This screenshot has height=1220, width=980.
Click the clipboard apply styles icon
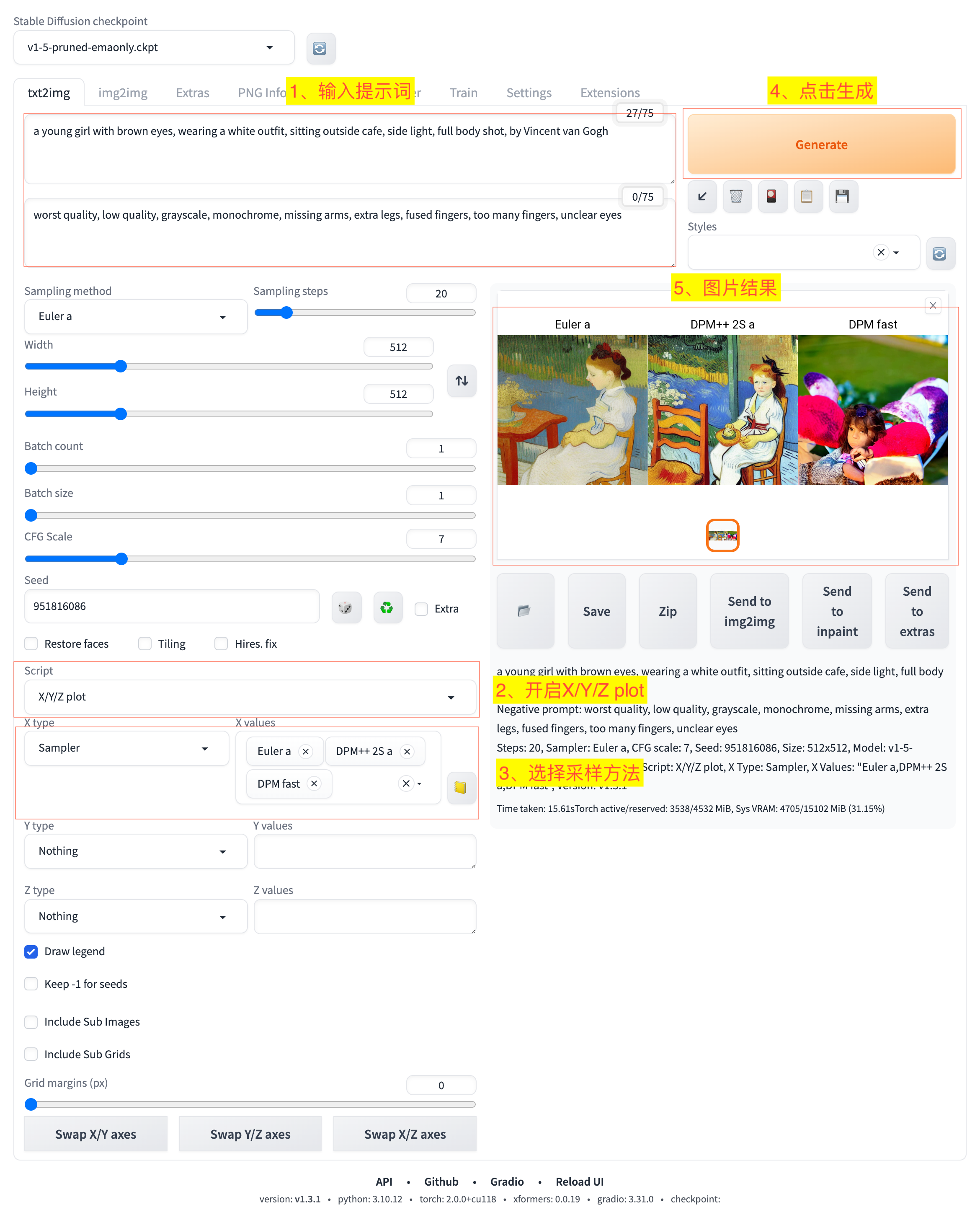pyautogui.click(x=807, y=196)
